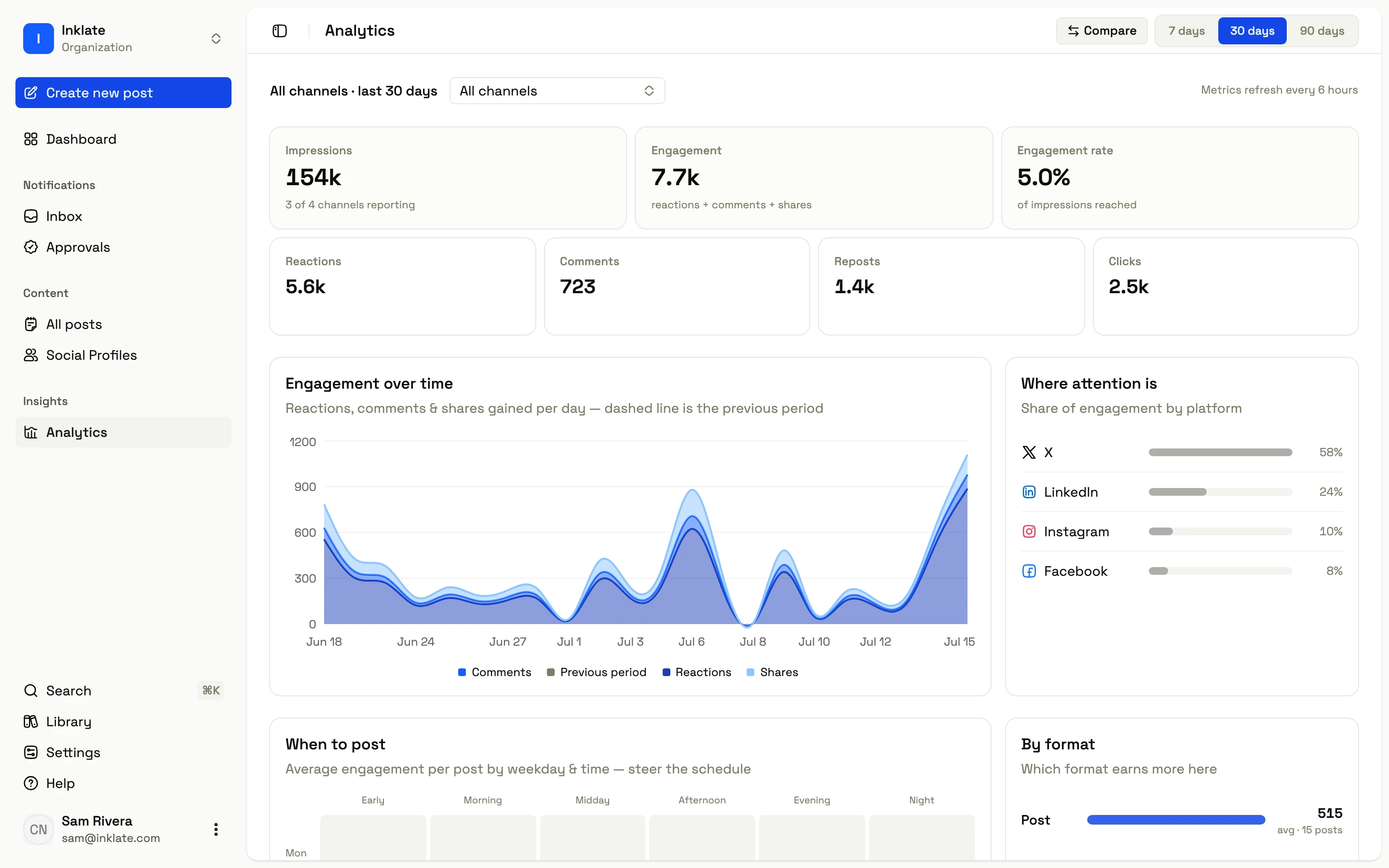Viewport: 1389px width, 868px height.
Task: Select the 30 days range
Action: [x=1252, y=31]
